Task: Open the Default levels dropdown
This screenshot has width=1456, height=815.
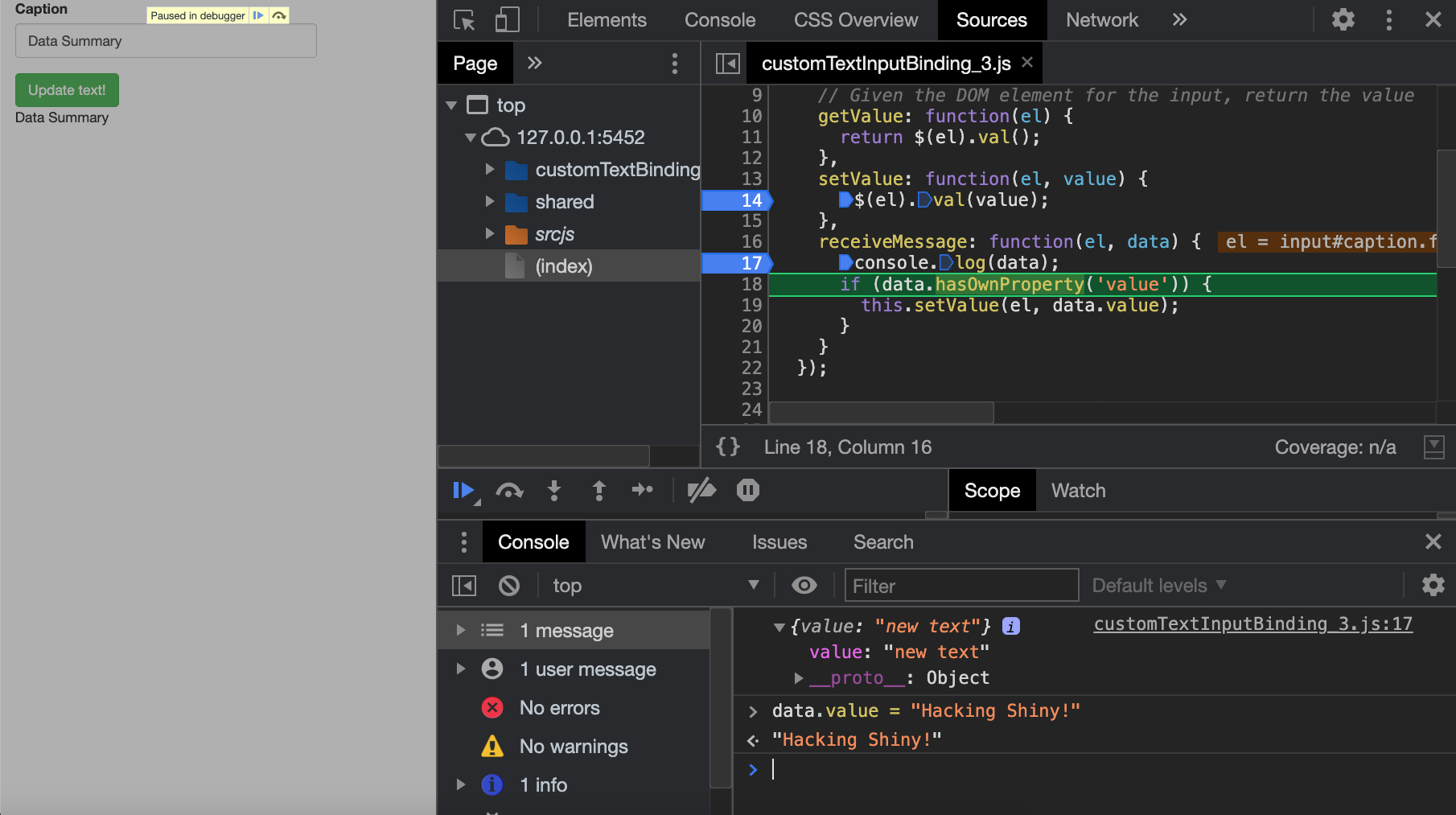Action: click(1159, 586)
